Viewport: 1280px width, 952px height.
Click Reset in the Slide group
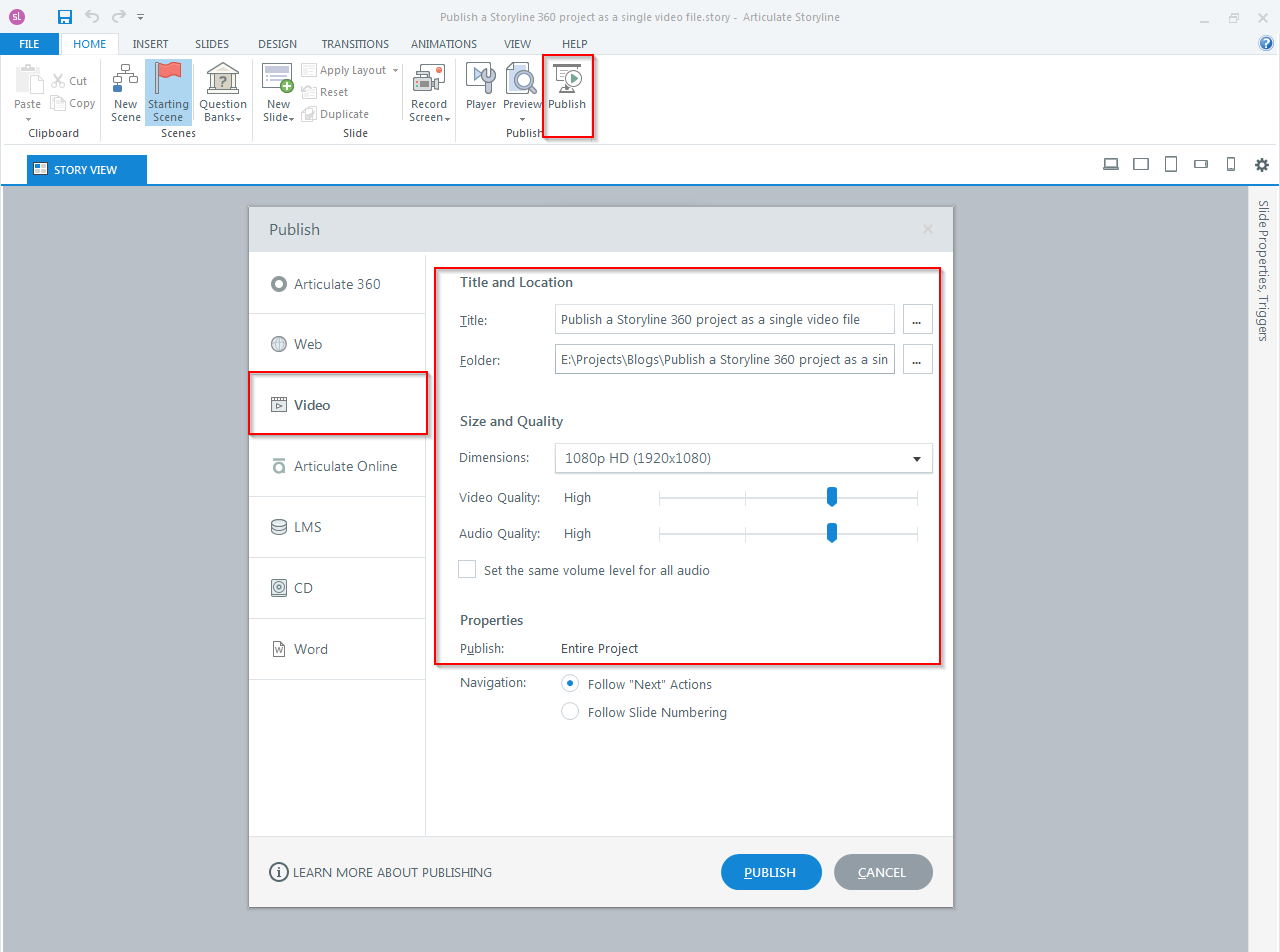[324, 92]
